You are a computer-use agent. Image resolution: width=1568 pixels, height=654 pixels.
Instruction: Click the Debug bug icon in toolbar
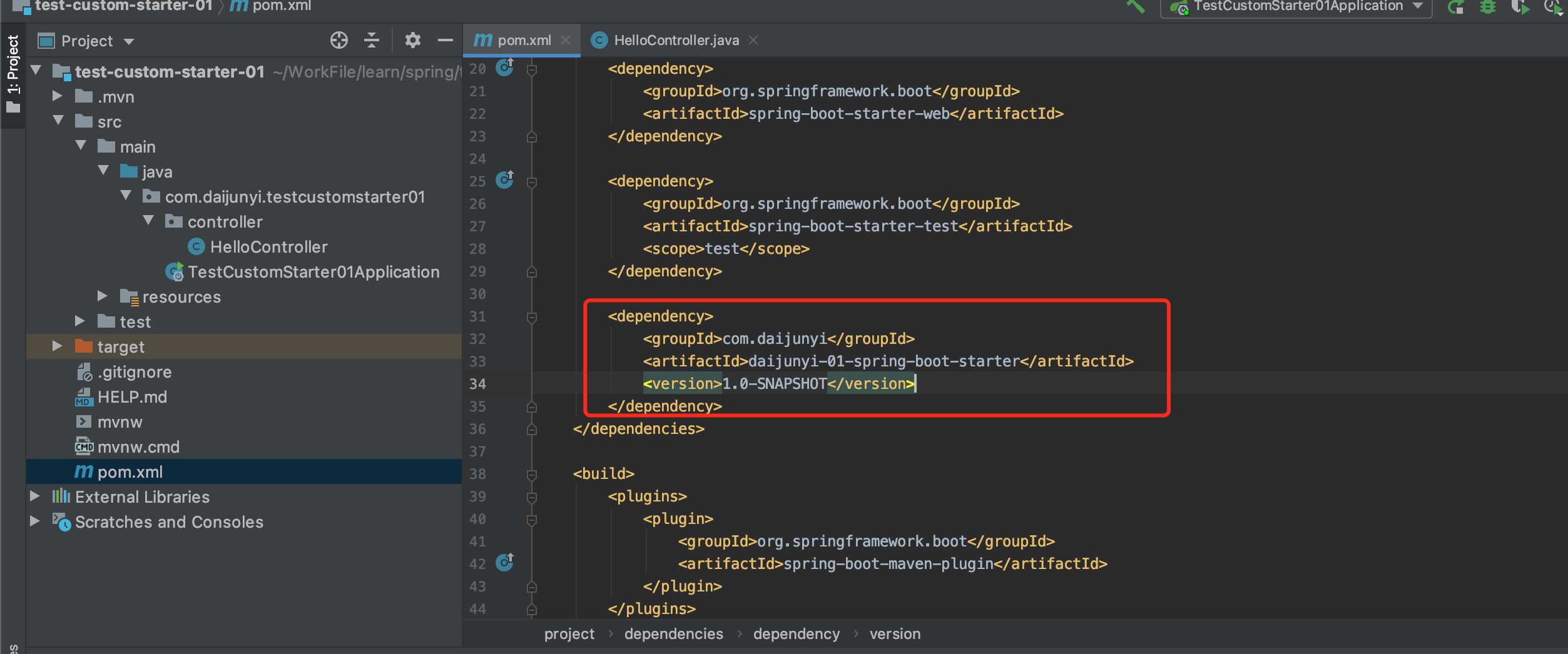pos(1488,7)
